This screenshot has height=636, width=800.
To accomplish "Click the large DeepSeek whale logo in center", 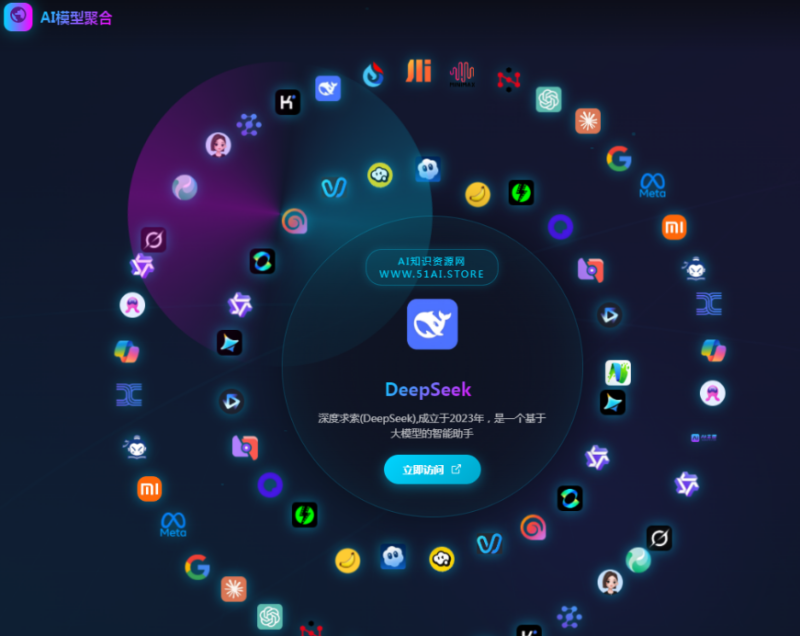I will pyautogui.click(x=432, y=324).
